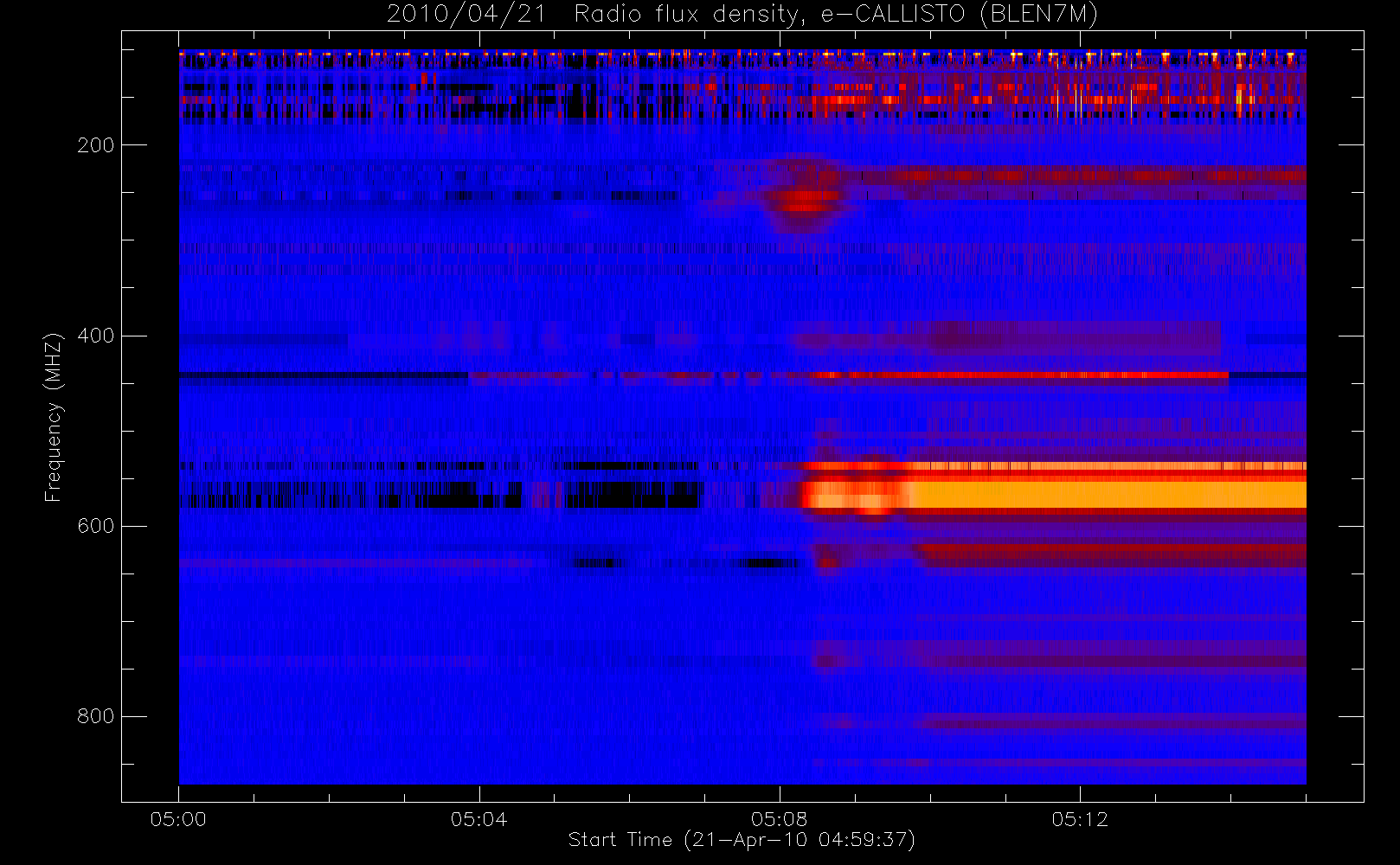Click the 05:04 time tick label
The width and height of the screenshot is (1400, 865).
point(478,819)
